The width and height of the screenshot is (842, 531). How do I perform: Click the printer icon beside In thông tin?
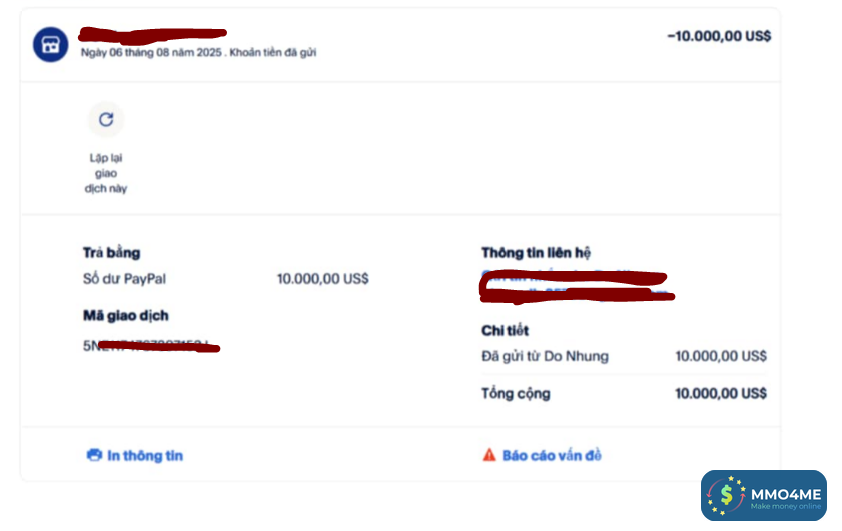pyautogui.click(x=95, y=456)
